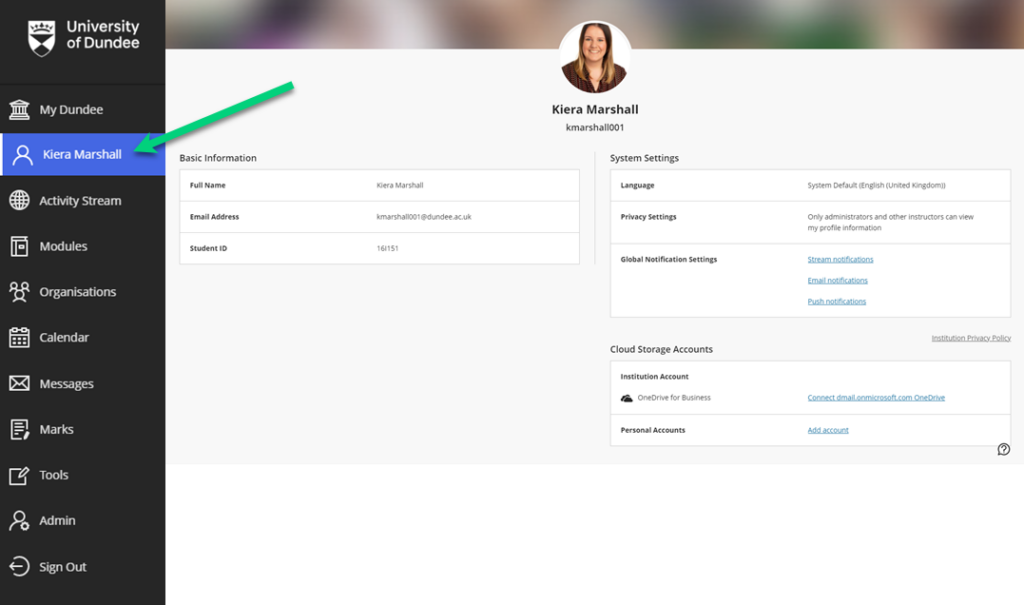
Task: Click the Cloud Storage Accounts heading
Action: (x=662, y=350)
